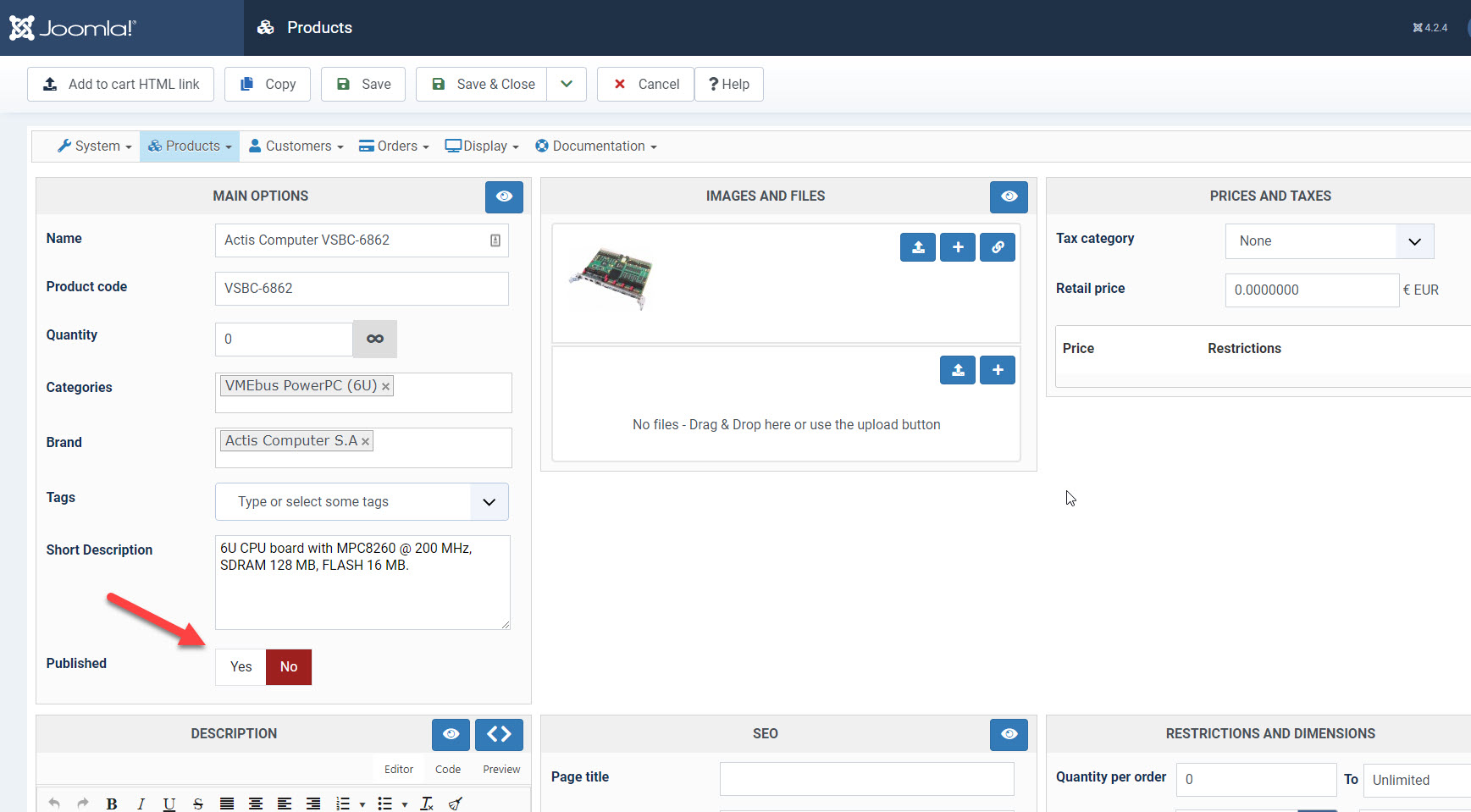Expand the Tax category dropdown
Screen dimensions: 1471x812
point(1413,241)
